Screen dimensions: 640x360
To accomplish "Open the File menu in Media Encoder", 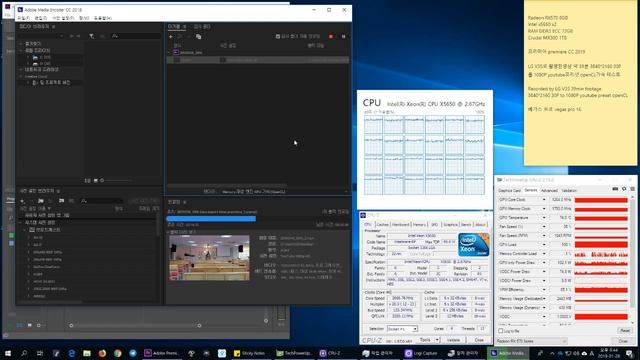I will click(23, 18).
